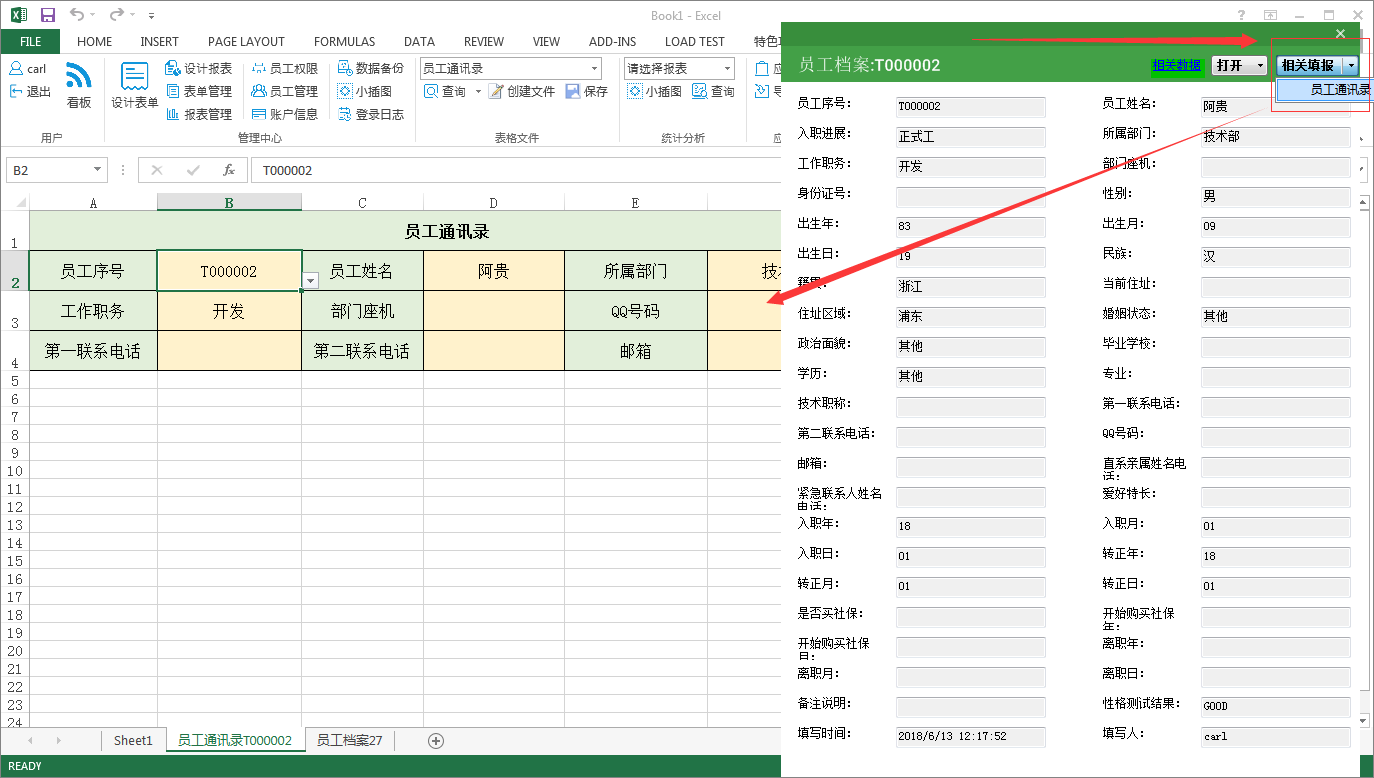Click the 设计表单 form design icon
The image size is (1374, 778).
(x=134, y=78)
